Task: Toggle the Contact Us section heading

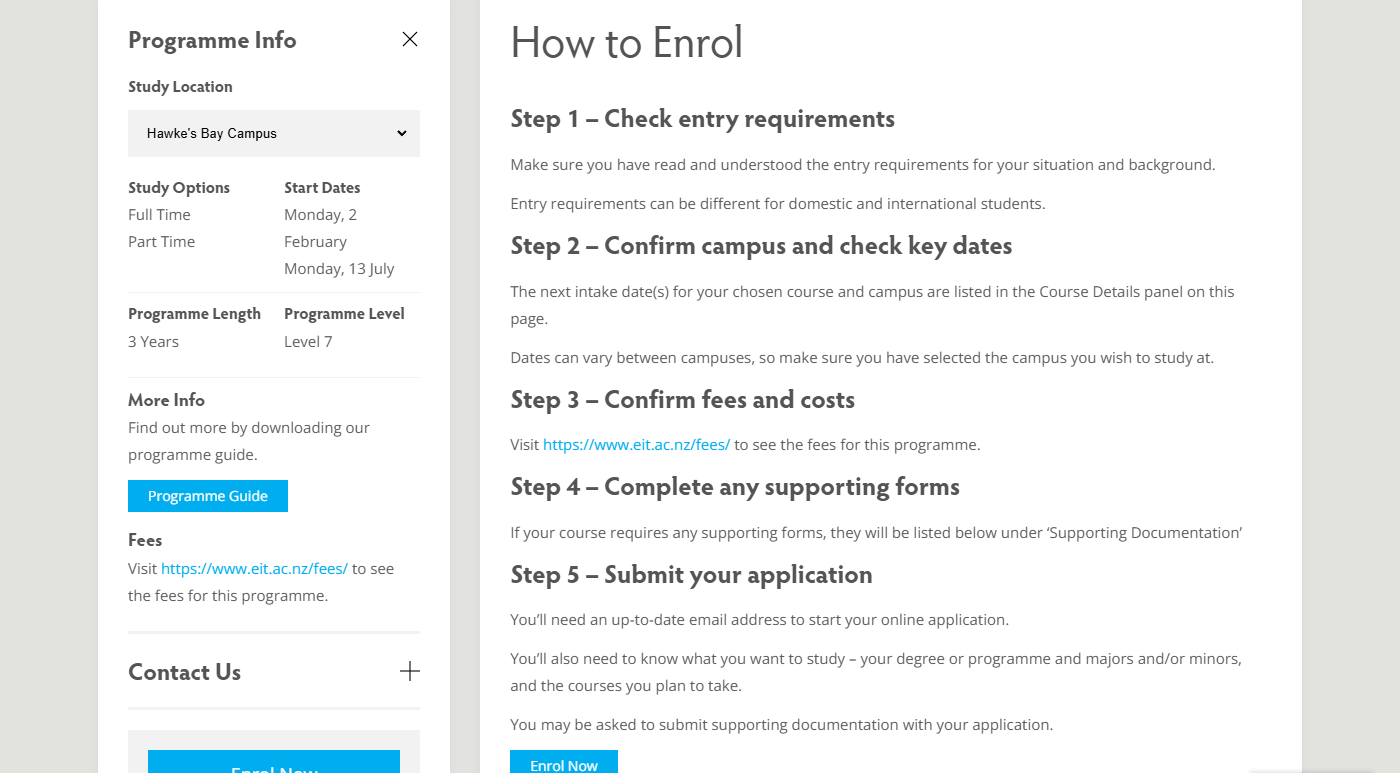Action: coord(185,672)
